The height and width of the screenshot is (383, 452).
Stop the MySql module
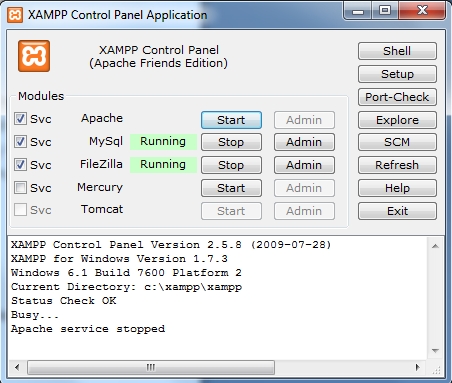point(231,142)
